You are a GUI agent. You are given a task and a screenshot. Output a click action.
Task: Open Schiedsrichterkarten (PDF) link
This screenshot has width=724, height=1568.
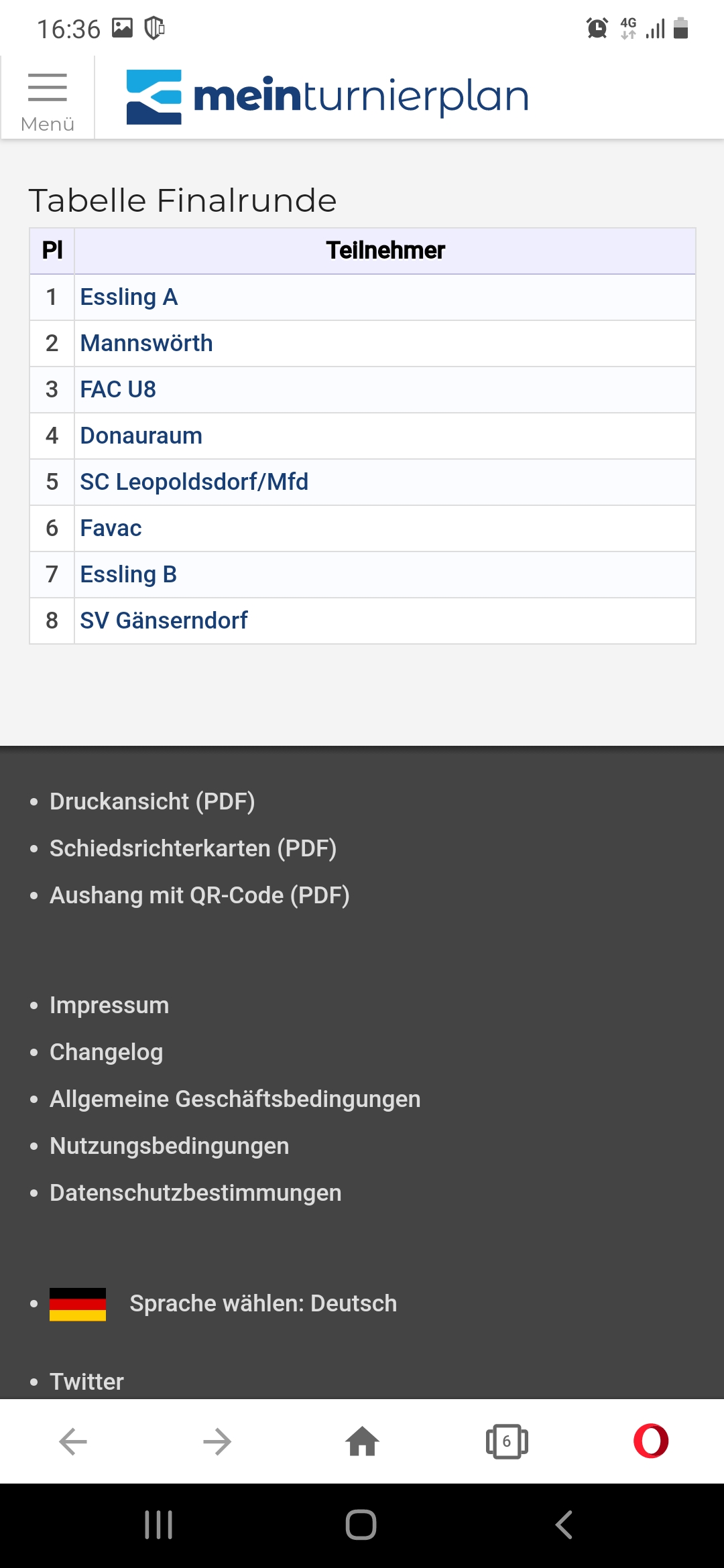[193, 848]
